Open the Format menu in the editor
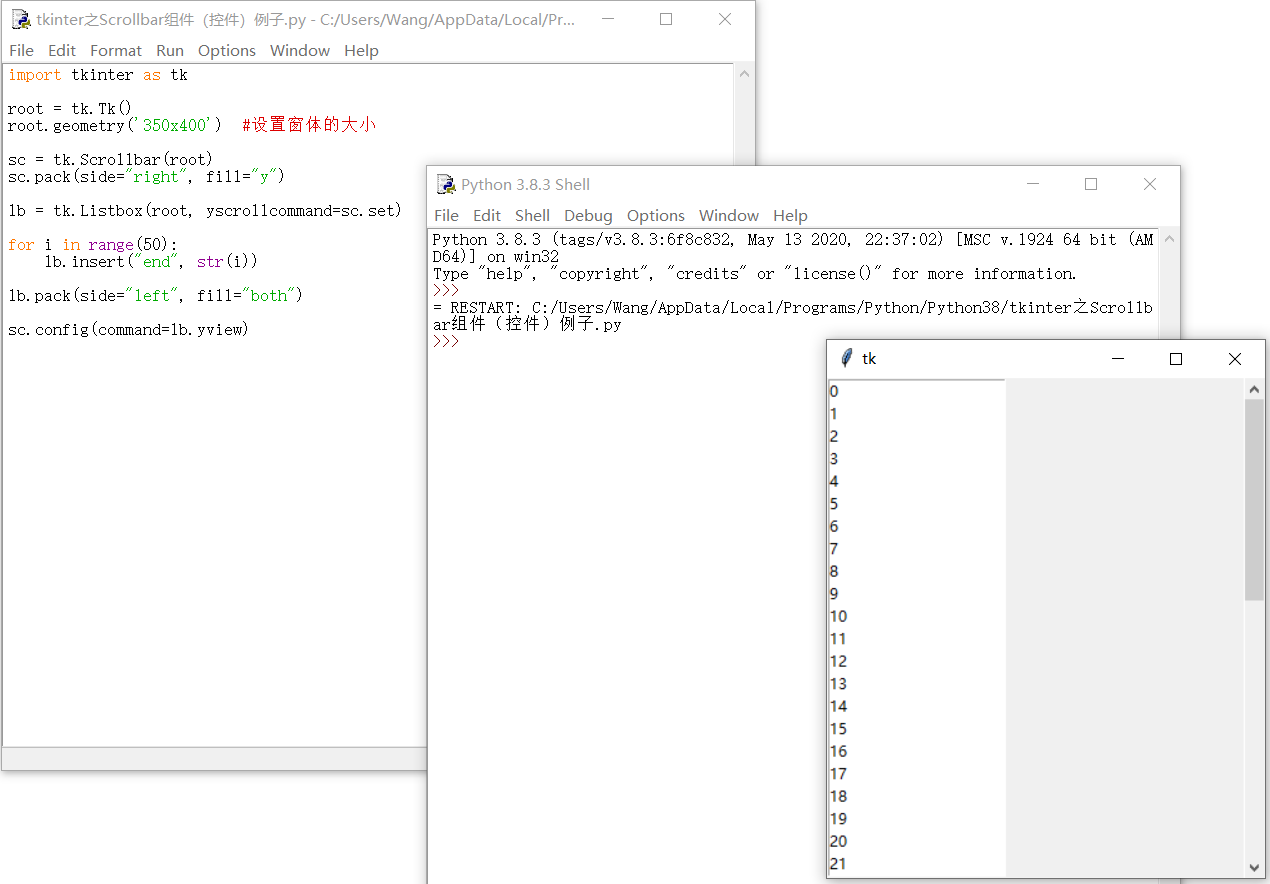The image size is (1270, 884). (115, 50)
